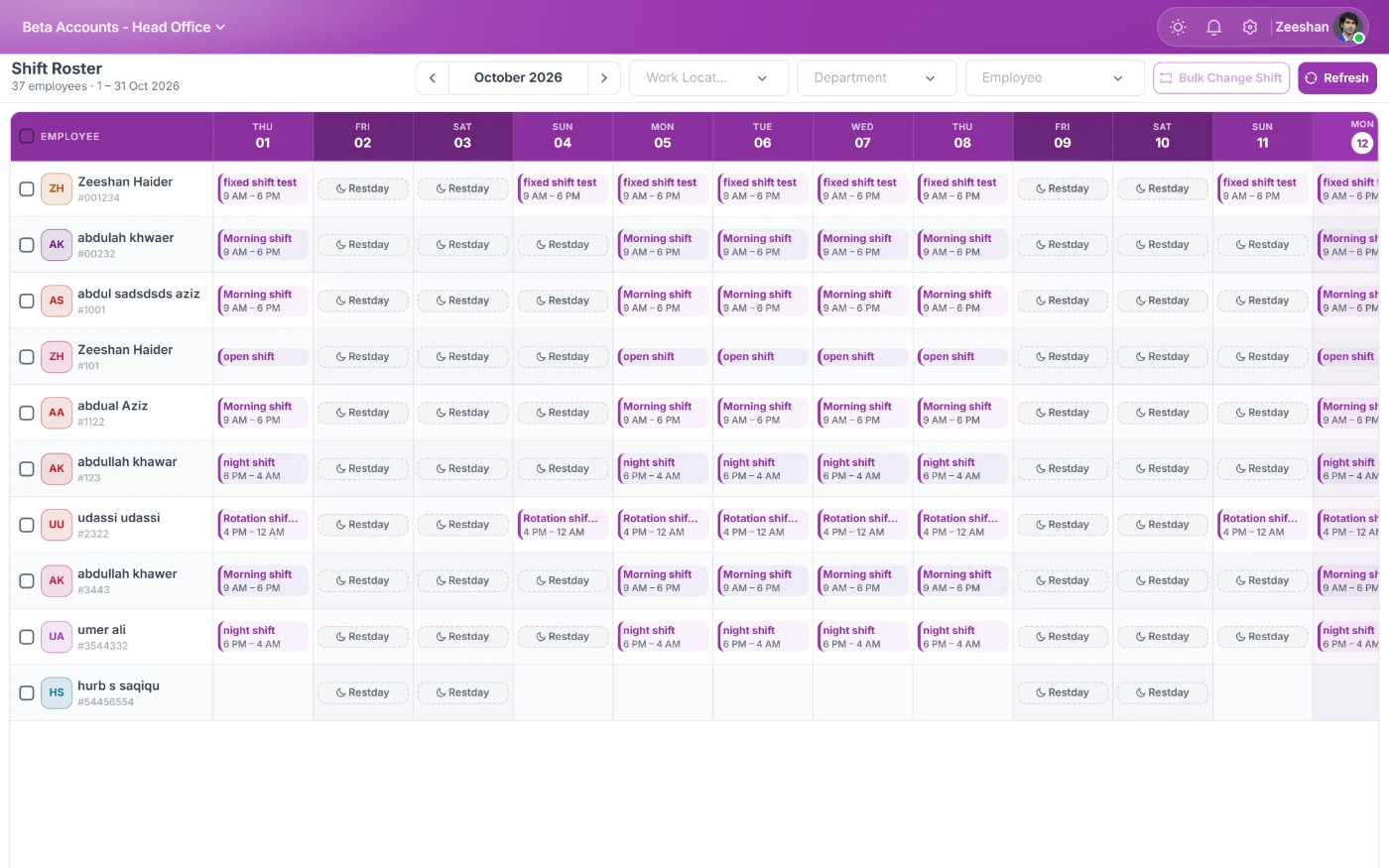Open abdullah khawar's night shift on Wed 07
The height and width of the screenshot is (868, 1389).
pos(862,468)
